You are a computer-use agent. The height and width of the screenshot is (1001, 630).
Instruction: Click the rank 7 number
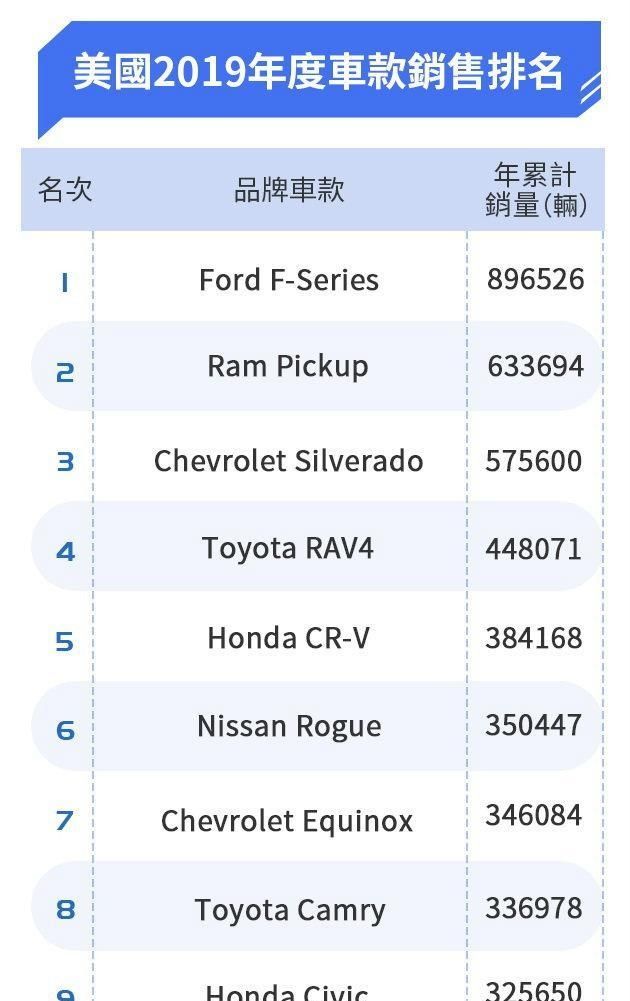point(65,820)
